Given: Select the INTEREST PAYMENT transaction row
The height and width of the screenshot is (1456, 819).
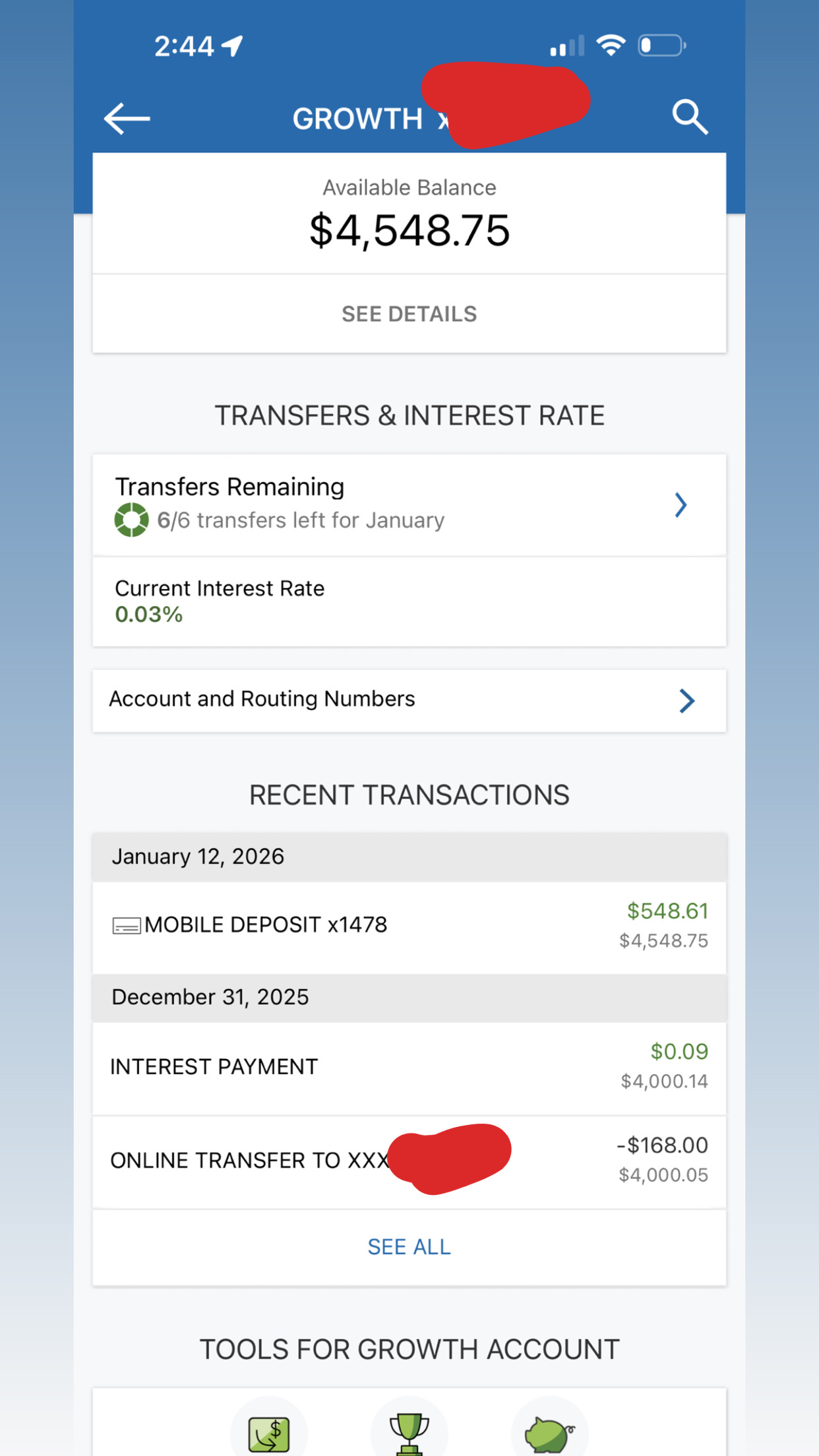Looking at the screenshot, I should point(214,1066).
